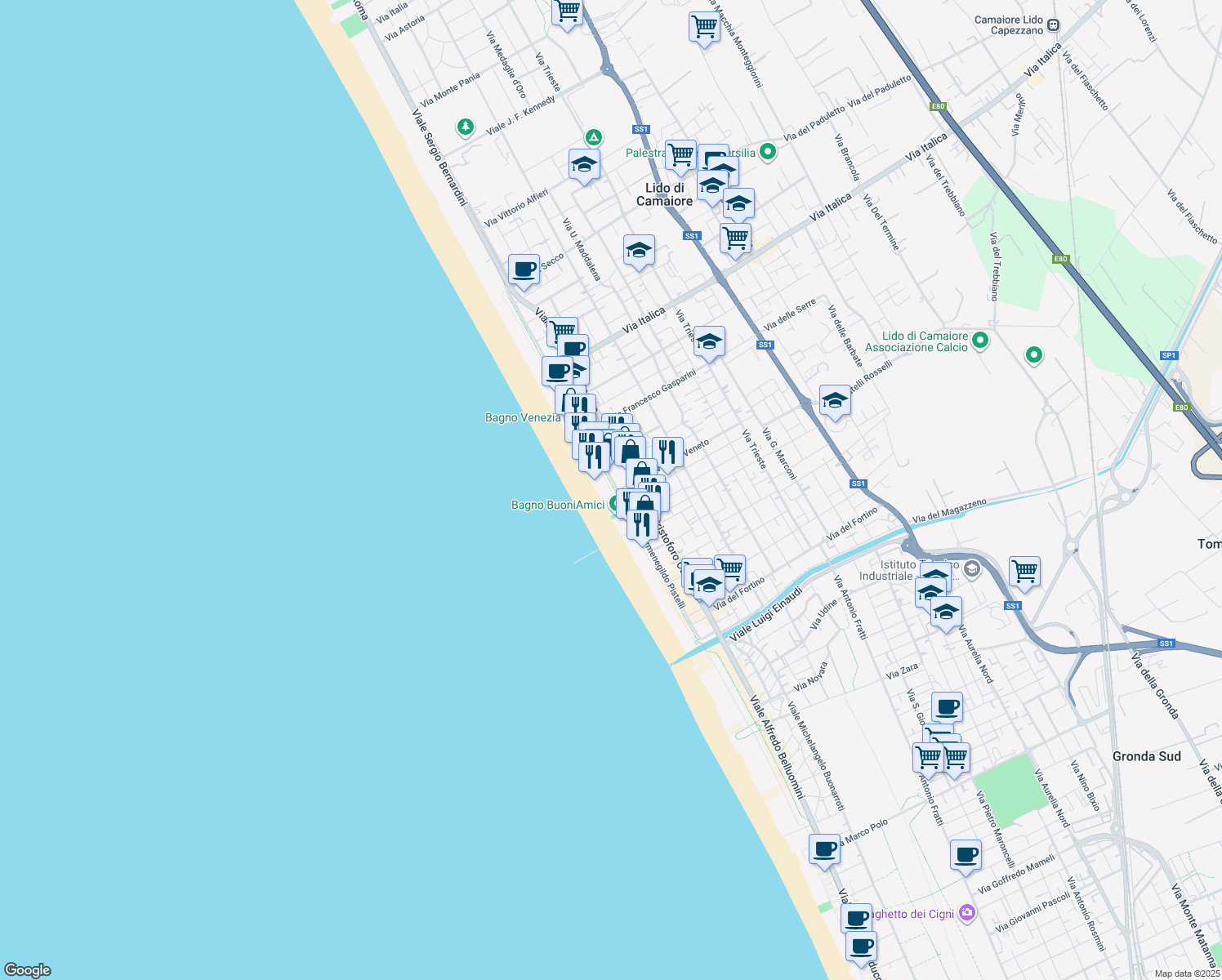Click the coffee cup marker near Viale Sergio Bernardini
Viewport: 1222px width, 980px height.
523,269
